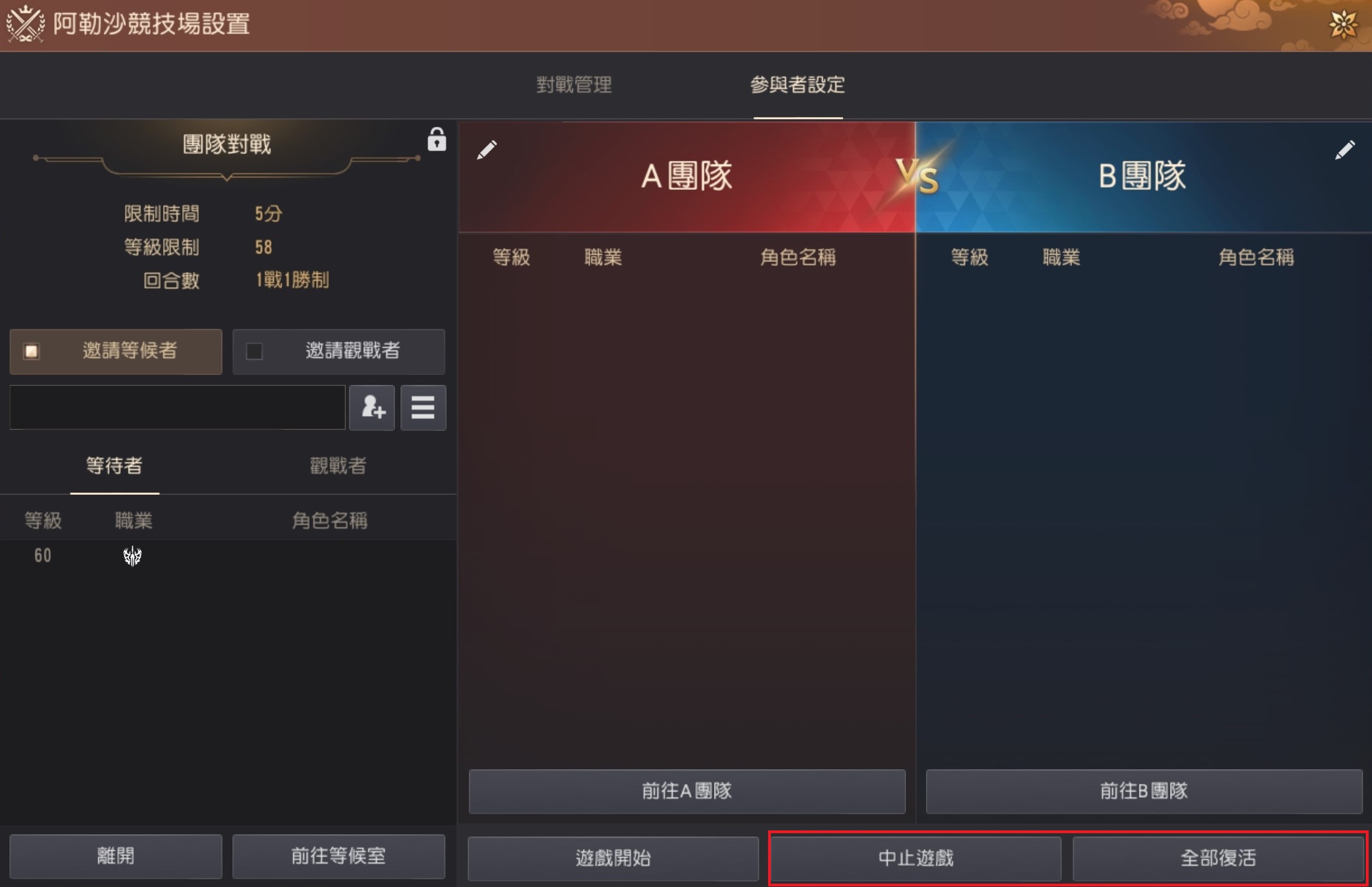
Task: Click the 全部復活 button
Action: coord(1218,858)
